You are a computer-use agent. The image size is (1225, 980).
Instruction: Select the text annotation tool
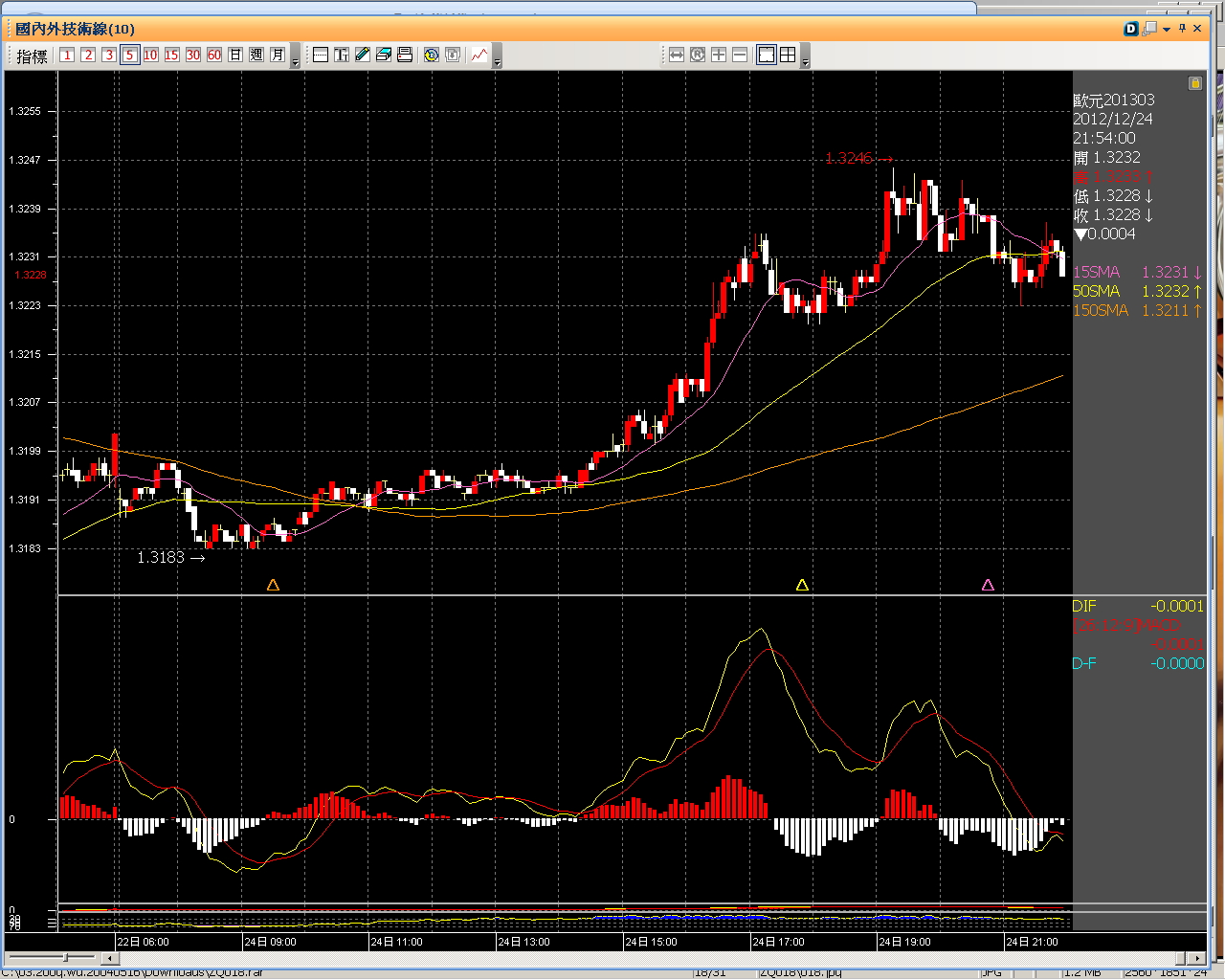pyautogui.click(x=342, y=56)
